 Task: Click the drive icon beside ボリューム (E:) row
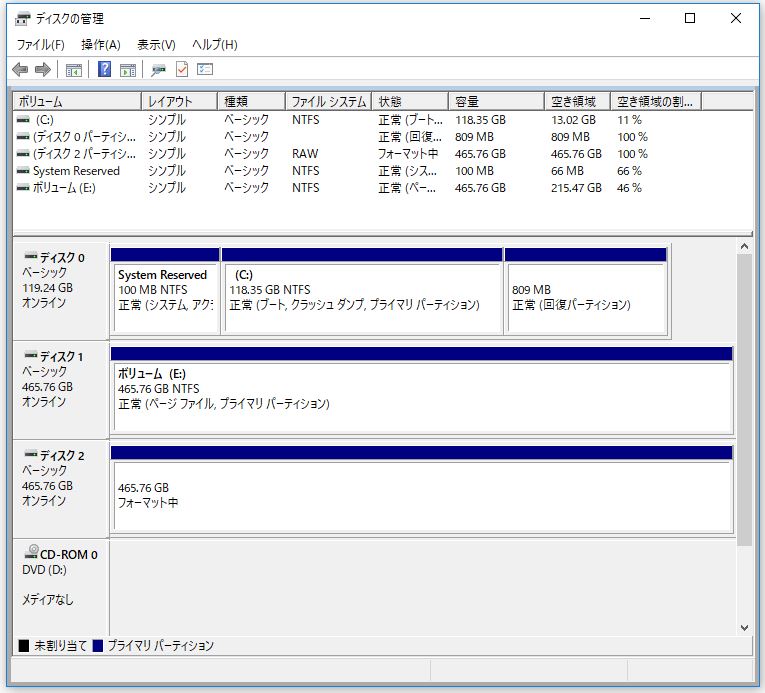coord(23,187)
